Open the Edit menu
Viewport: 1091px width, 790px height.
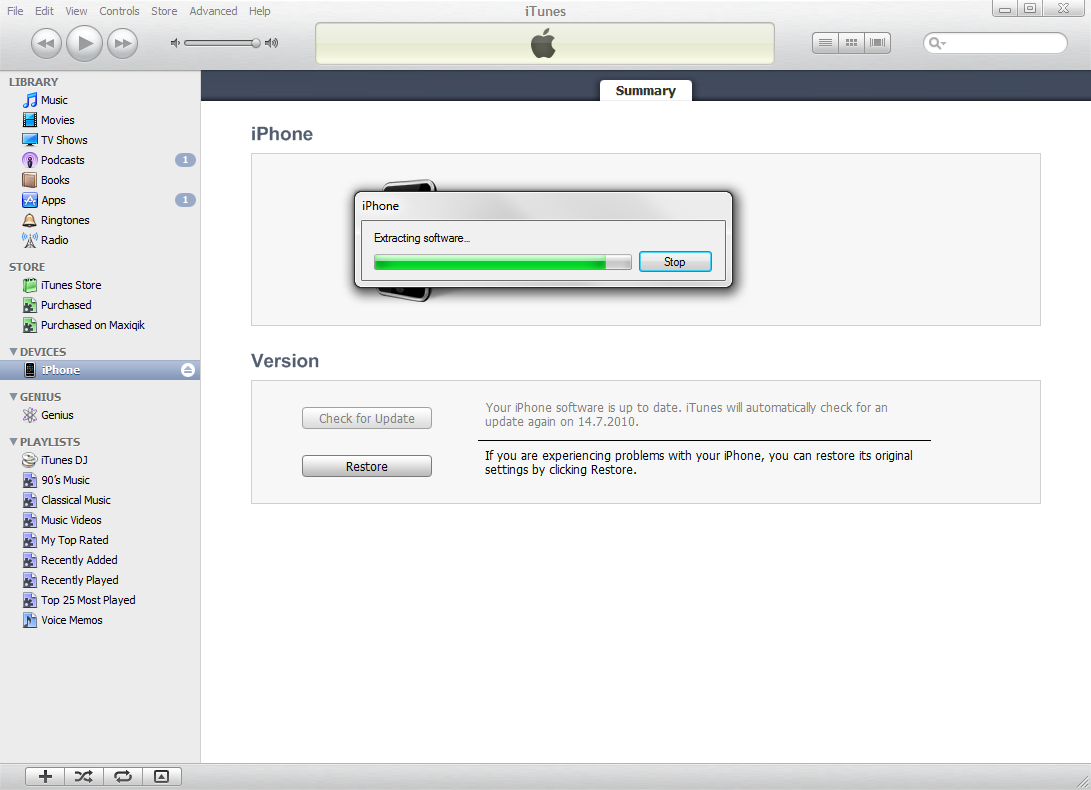(44, 11)
